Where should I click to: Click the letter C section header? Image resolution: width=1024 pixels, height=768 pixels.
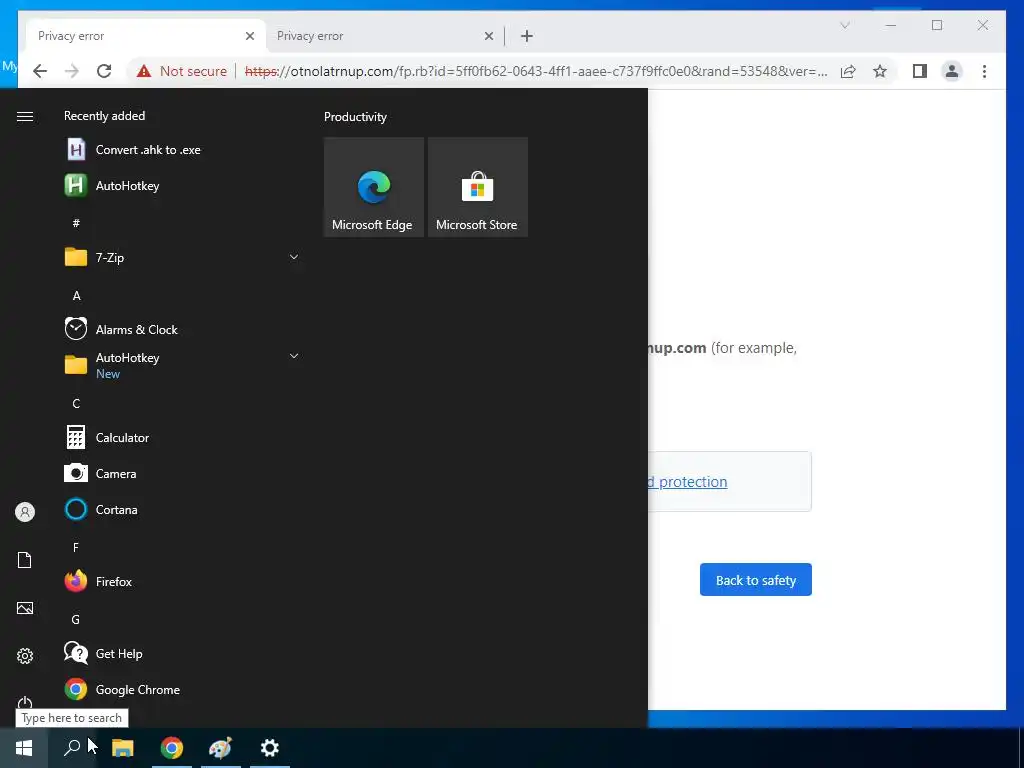point(76,404)
